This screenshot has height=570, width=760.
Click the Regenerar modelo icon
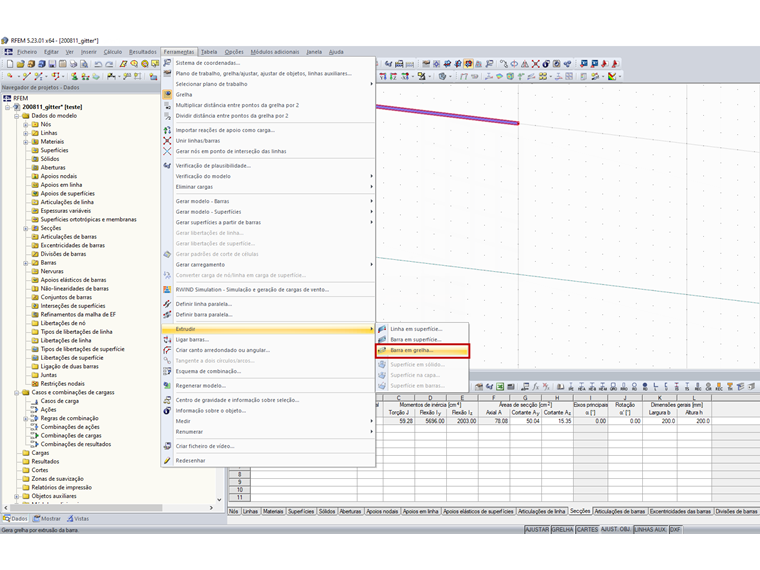[167, 386]
